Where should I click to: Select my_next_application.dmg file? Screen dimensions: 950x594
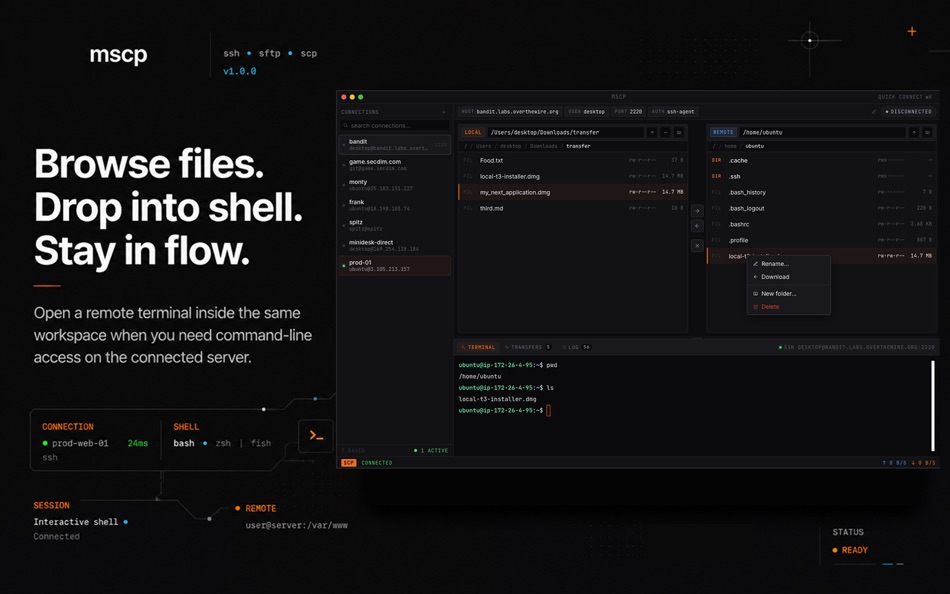pos(573,192)
